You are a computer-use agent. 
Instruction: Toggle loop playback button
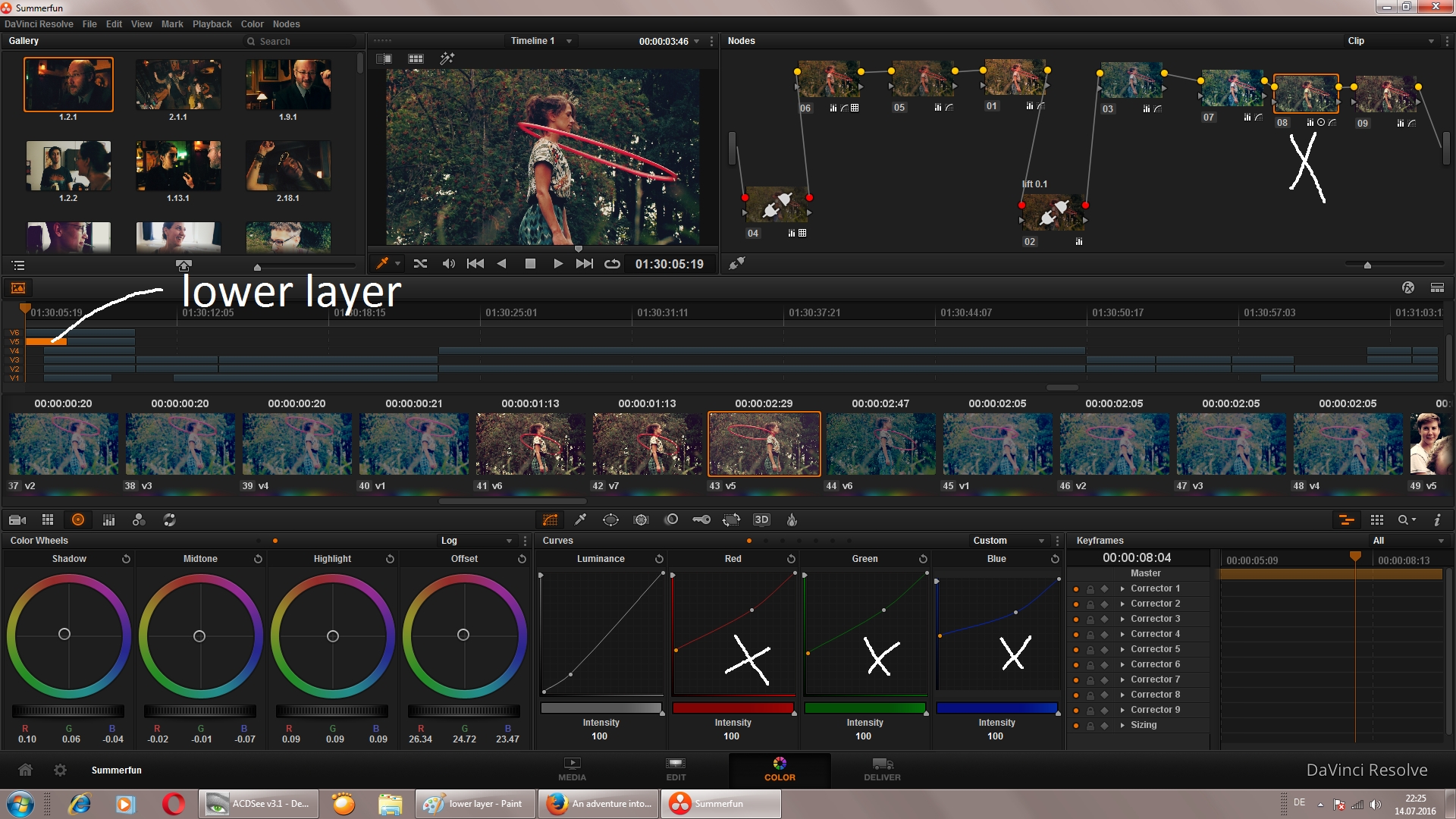click(612, 264)
